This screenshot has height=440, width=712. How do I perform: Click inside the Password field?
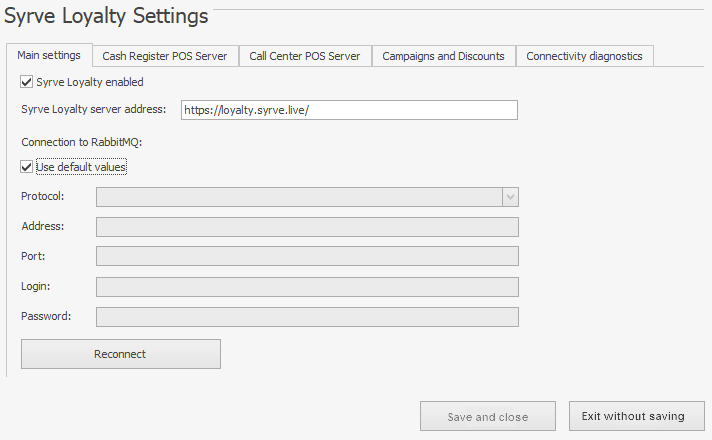[x=307, y=317]
